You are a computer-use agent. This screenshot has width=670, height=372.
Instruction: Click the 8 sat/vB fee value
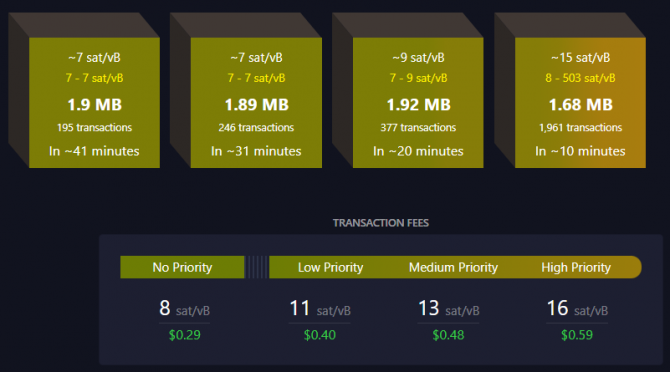pyautogui.click(x=184, y=308)
